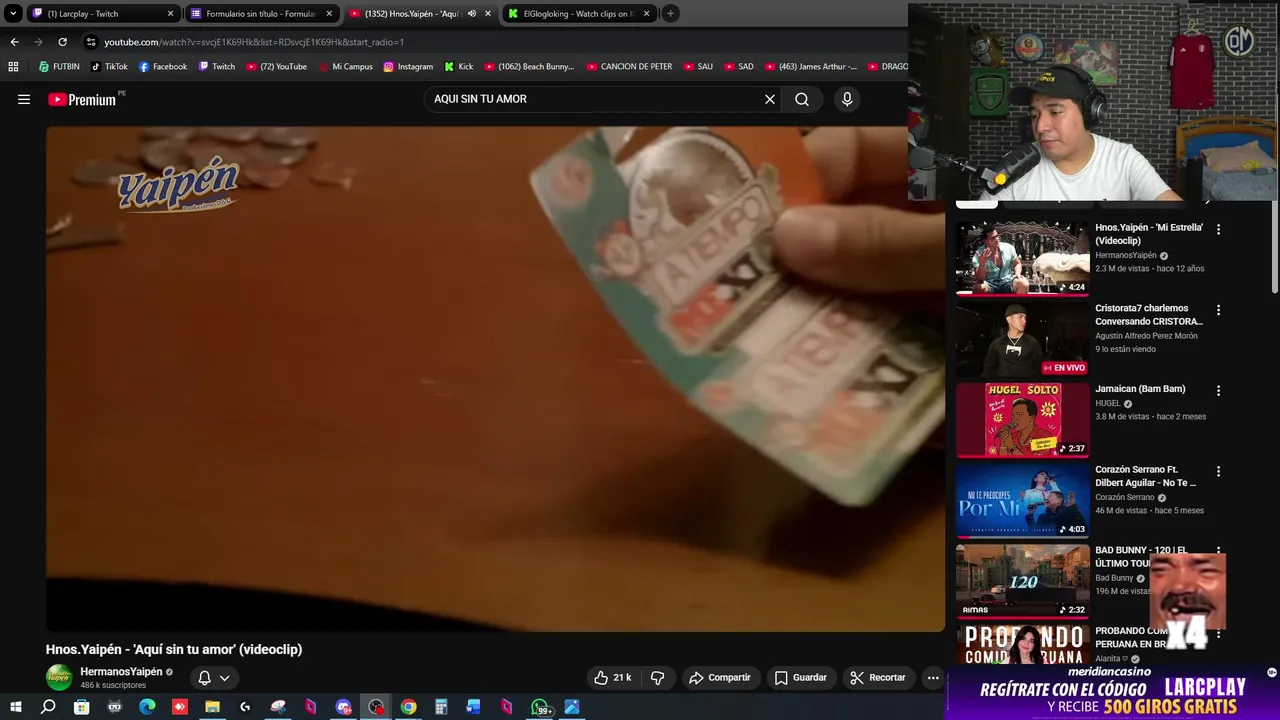1280x720 pixels.
Task: Open the HermanosYaipén channel name link
Action: [121, 672]
